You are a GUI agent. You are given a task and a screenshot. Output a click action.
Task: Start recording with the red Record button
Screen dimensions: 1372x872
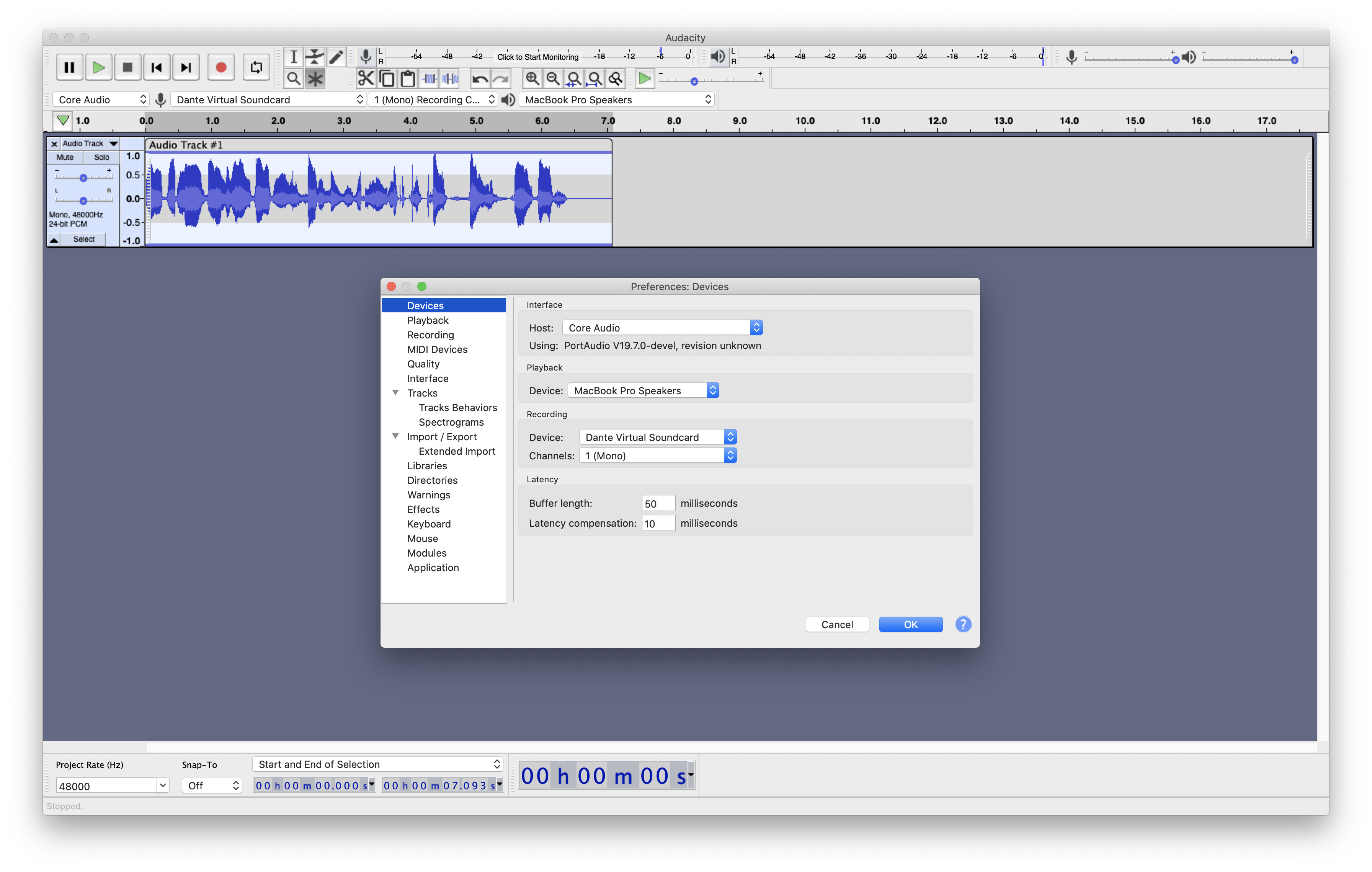(221, 67)
